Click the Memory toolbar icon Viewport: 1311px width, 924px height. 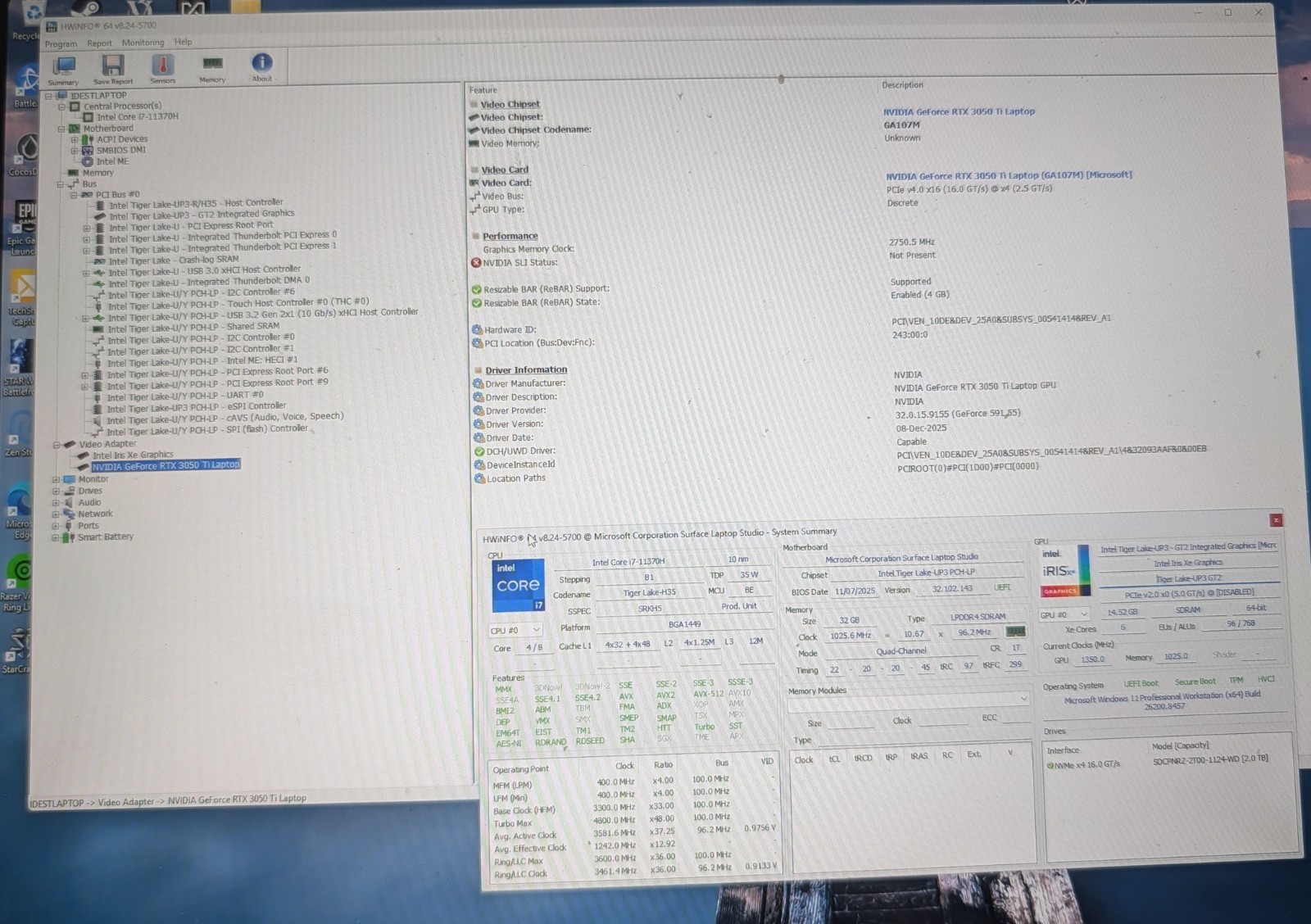pos(212,63)
